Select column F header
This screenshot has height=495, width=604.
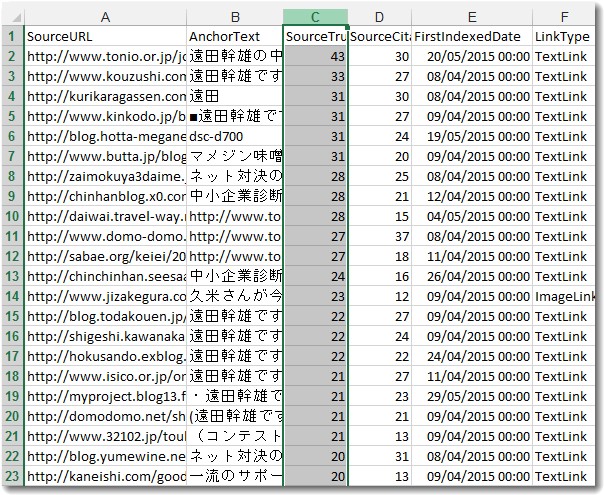coord(566,17)
